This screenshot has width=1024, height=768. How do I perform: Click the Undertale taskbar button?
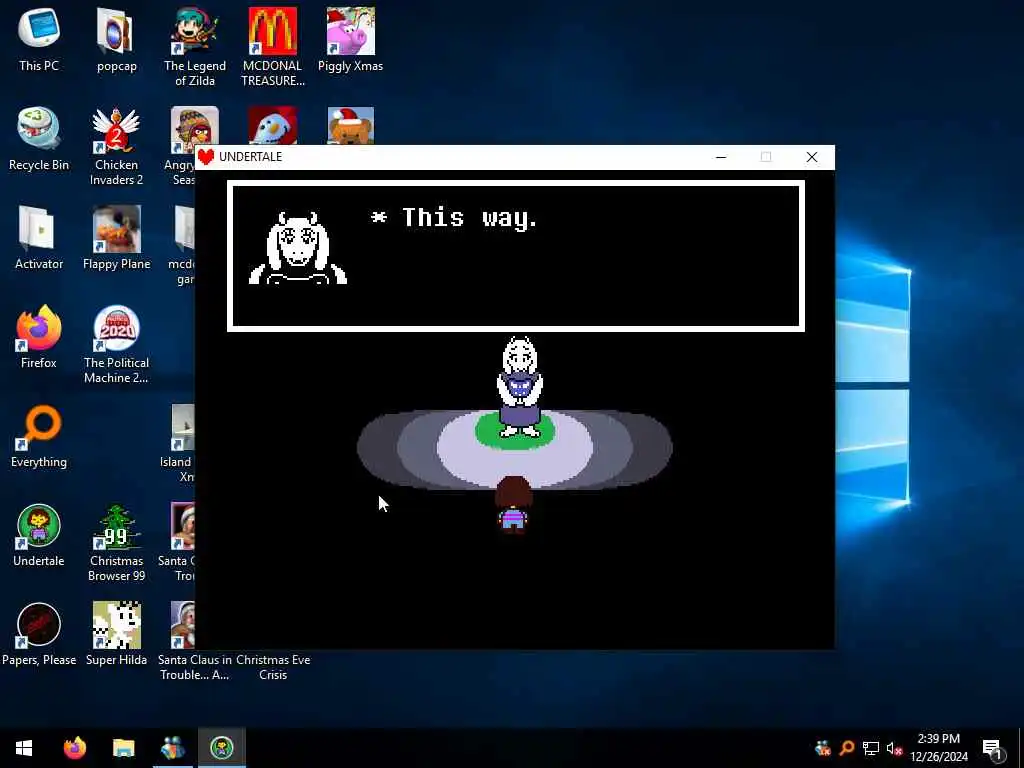pos(222,748)
